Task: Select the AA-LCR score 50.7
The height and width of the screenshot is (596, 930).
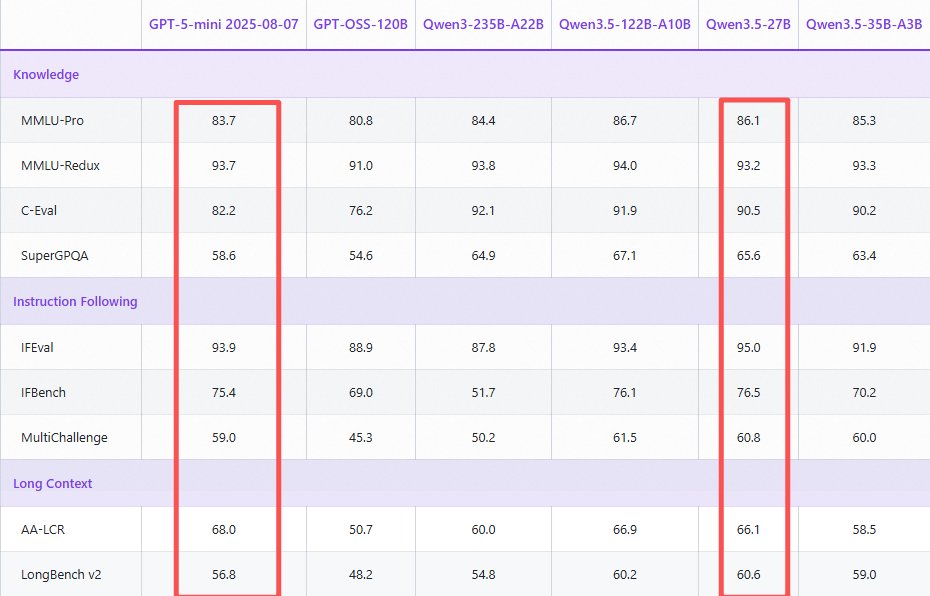Action: point(361,530)
